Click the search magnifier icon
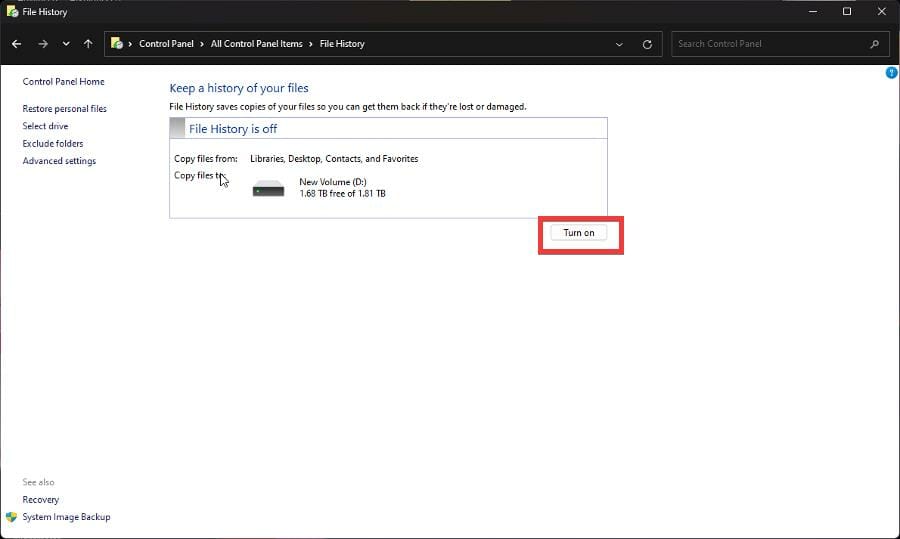 coord(874,44)
